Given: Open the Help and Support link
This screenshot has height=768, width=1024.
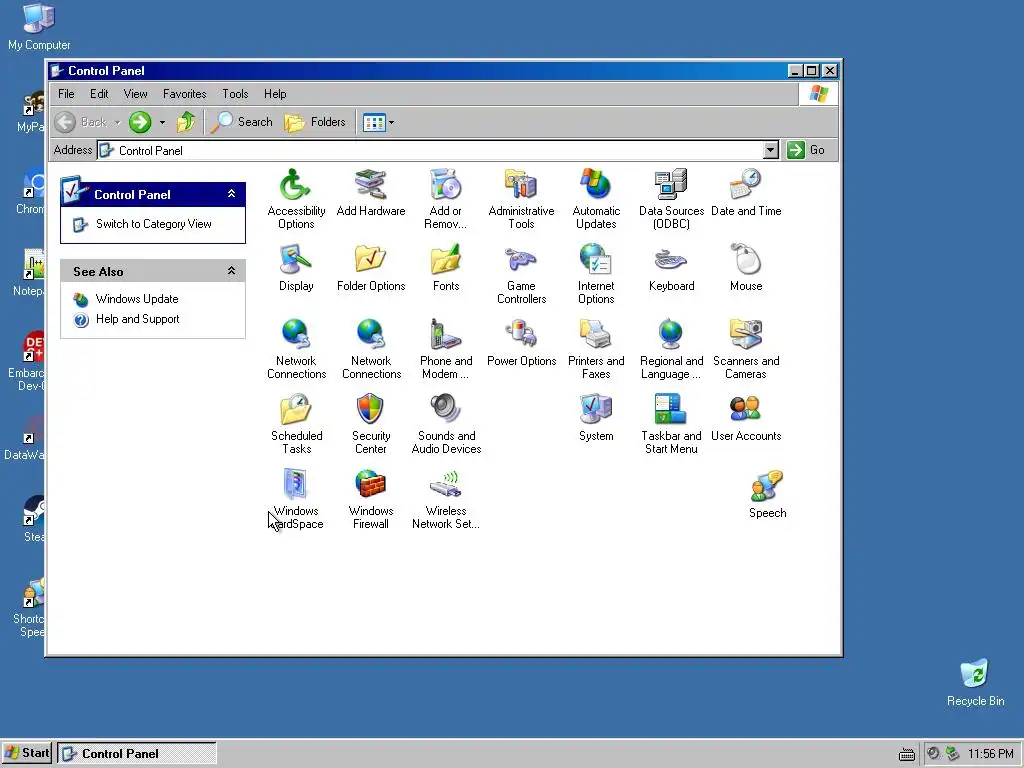Looking at the screenshot, I should click(x=137, y=319).
